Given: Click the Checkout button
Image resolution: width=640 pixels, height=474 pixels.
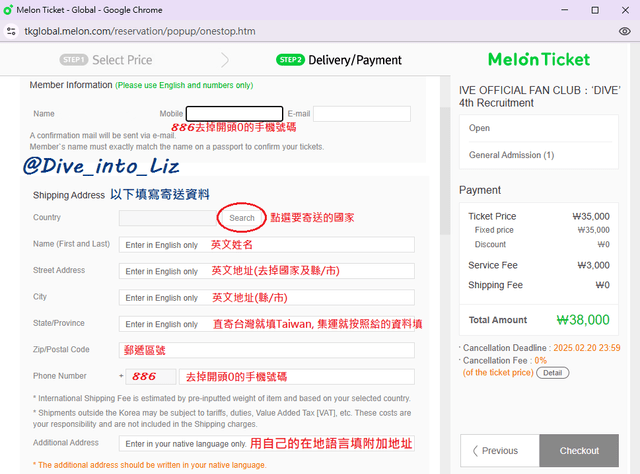Looking at the screenshot, I should (x=579, y=451).
